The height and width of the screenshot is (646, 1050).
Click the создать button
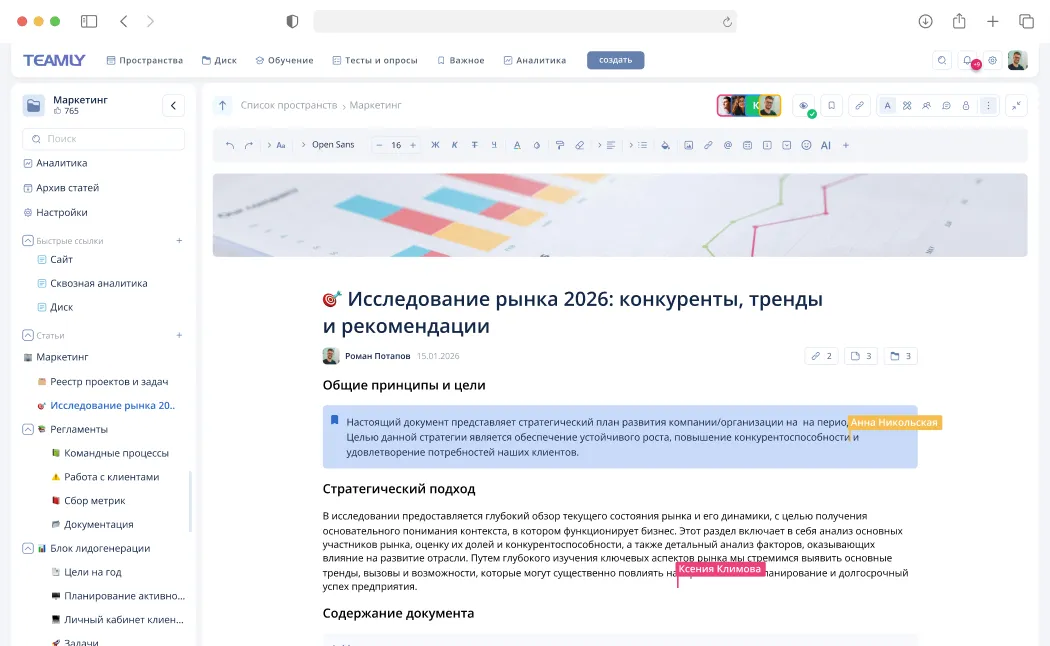pyautogui.click(x=615, y=60)
